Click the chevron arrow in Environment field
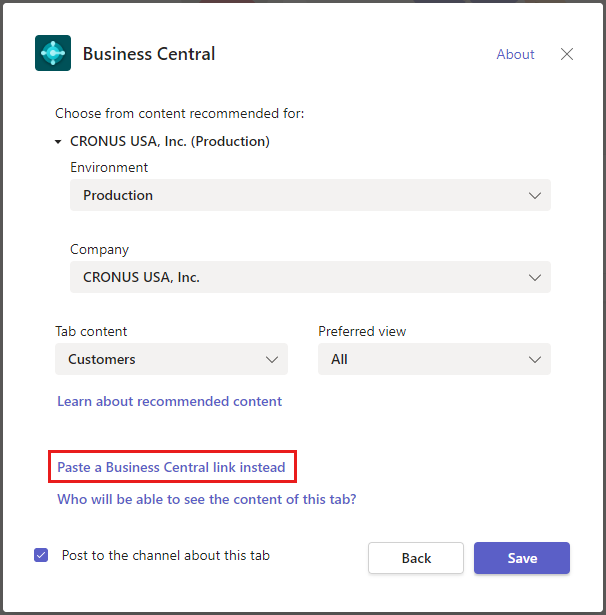606x615 pixels. click(535, 196)
